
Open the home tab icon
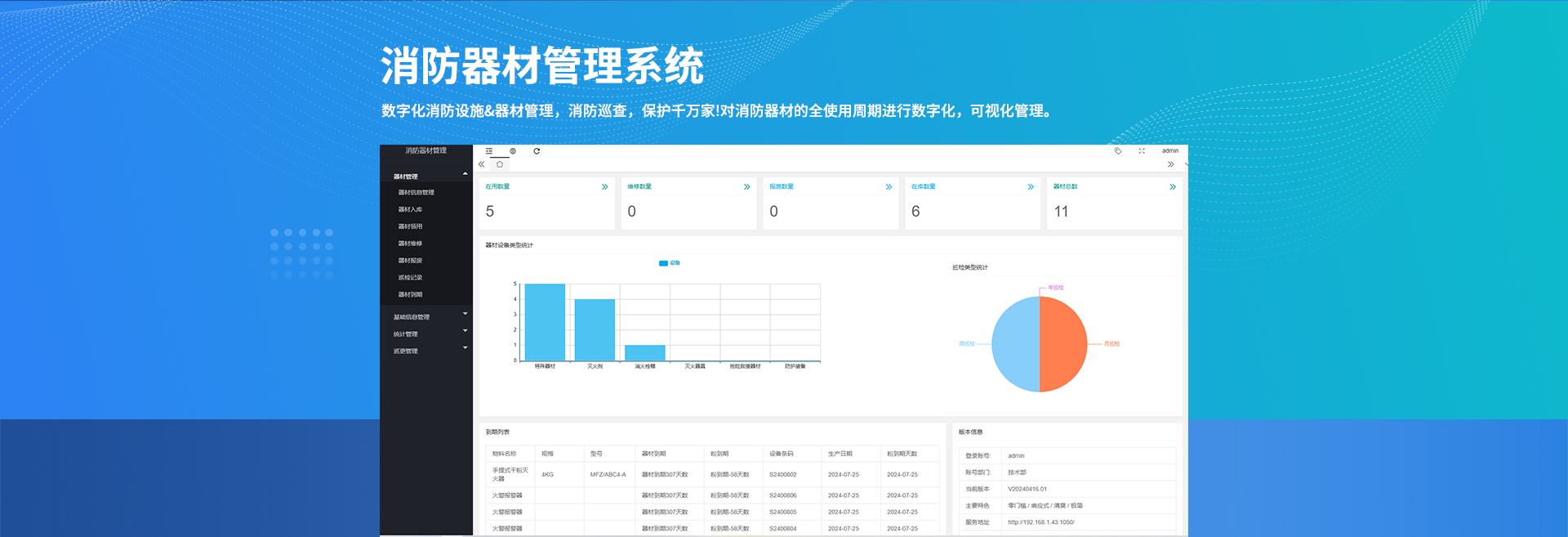(x=500, y=164)
